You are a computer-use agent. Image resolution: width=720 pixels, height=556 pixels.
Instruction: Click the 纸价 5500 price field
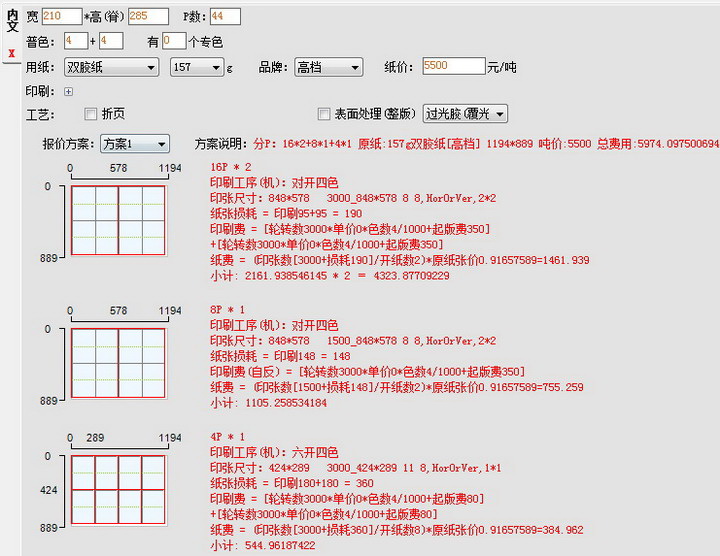[454, 66]
